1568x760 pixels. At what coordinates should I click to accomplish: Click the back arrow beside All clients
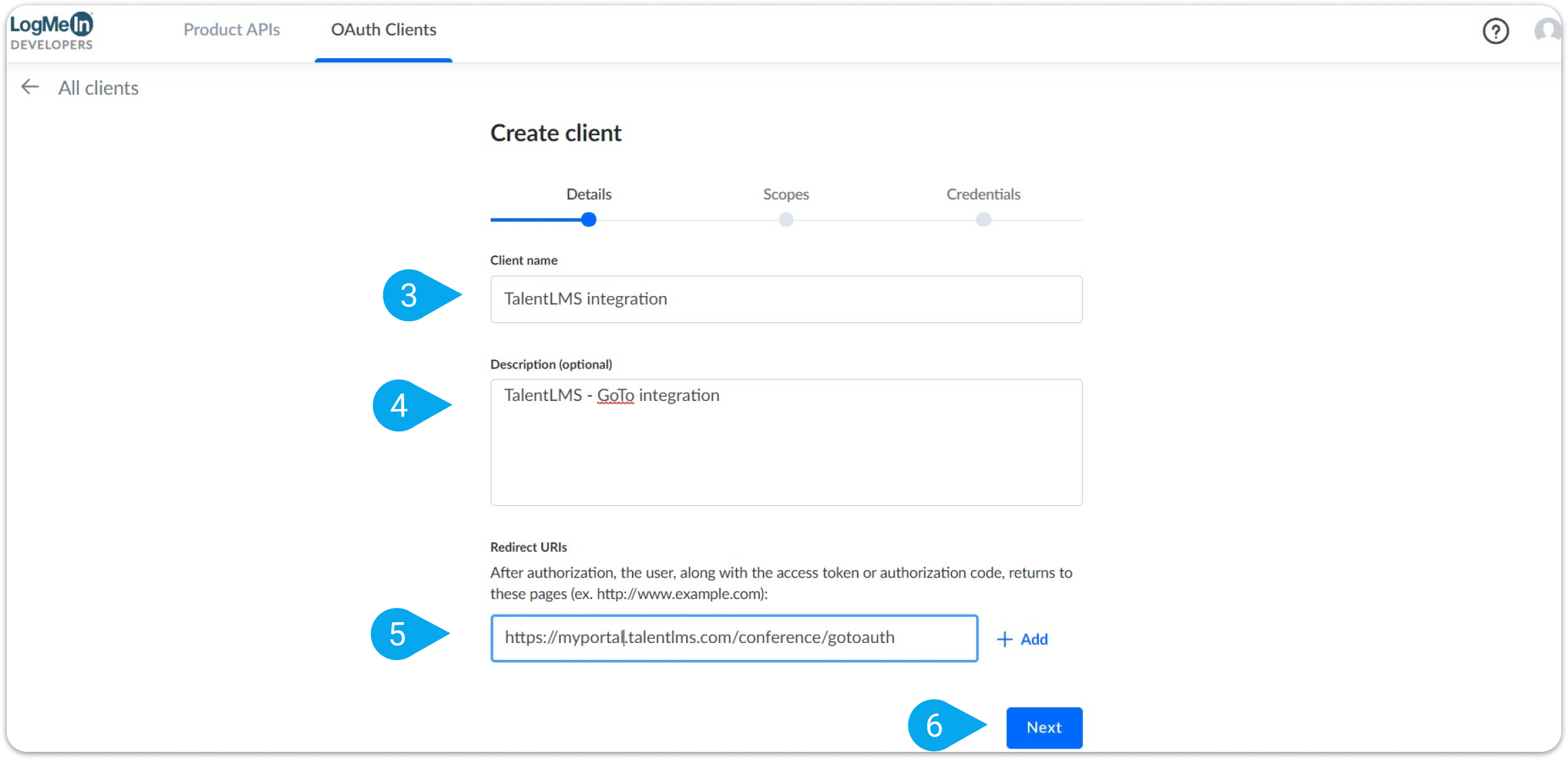tap(30, 87)
